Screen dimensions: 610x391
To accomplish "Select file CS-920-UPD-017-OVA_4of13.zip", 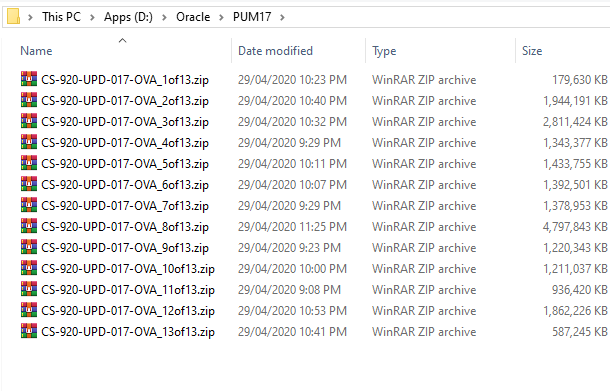I will pyautogui.click(x=125, y=143).
